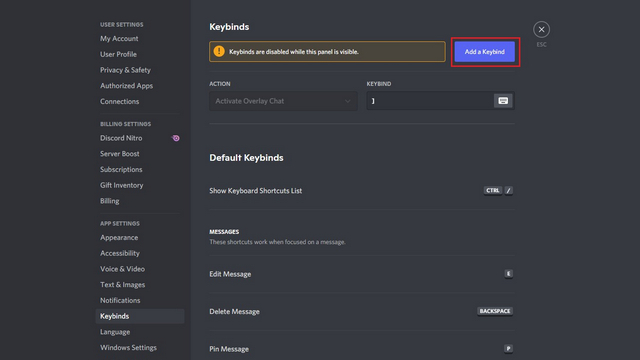Click the Keybind input field
The height and width of the screenshot is (360, 640).
click(x=440, y=101)
